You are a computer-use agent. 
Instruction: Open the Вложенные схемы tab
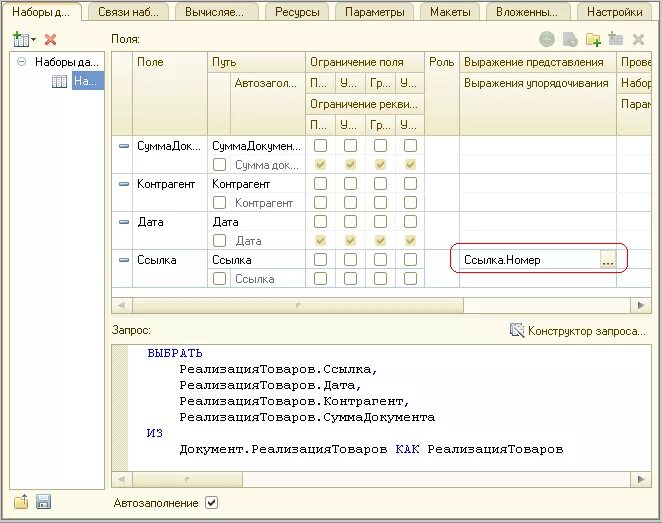point(527,12)
